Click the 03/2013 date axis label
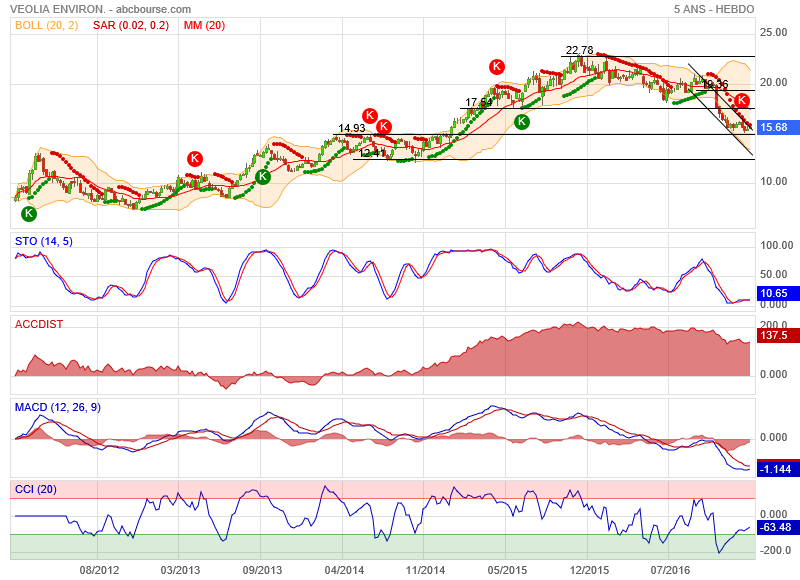The image size is (800, 580). [x=180, y=570]
